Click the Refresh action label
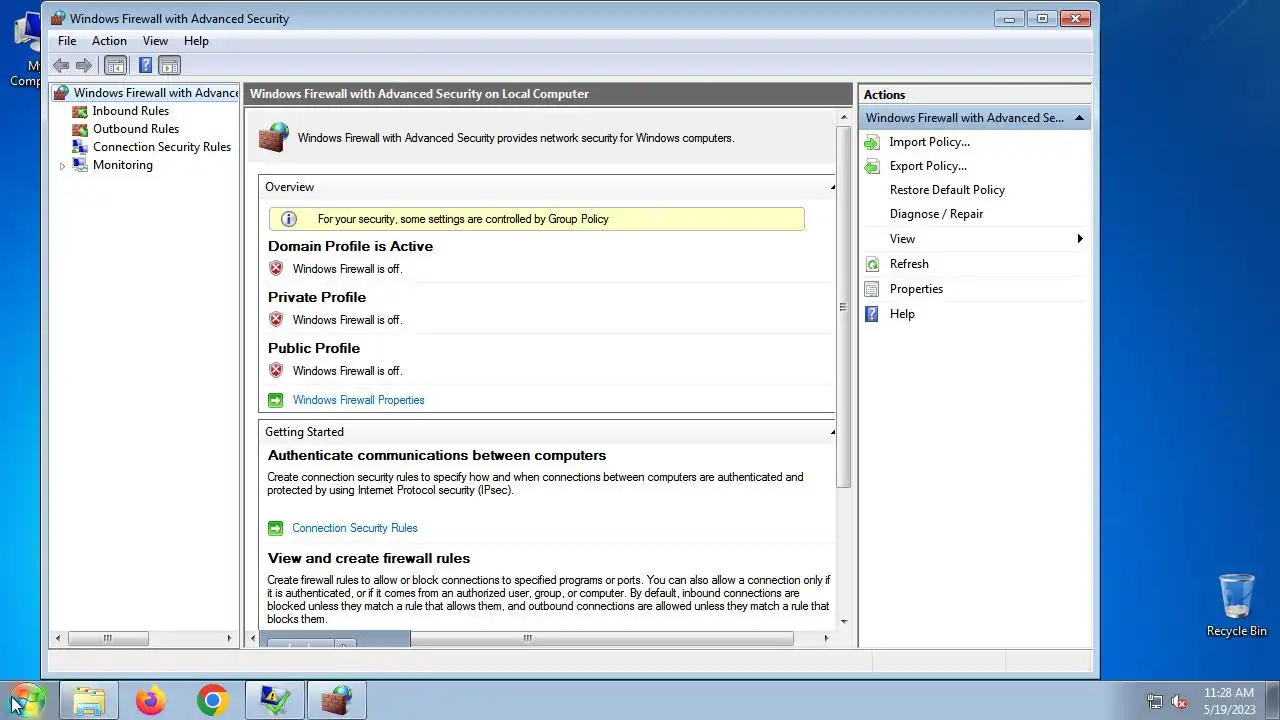This screenshot has width=1280, height=720. pyautogui.click(x=909, y=264)
